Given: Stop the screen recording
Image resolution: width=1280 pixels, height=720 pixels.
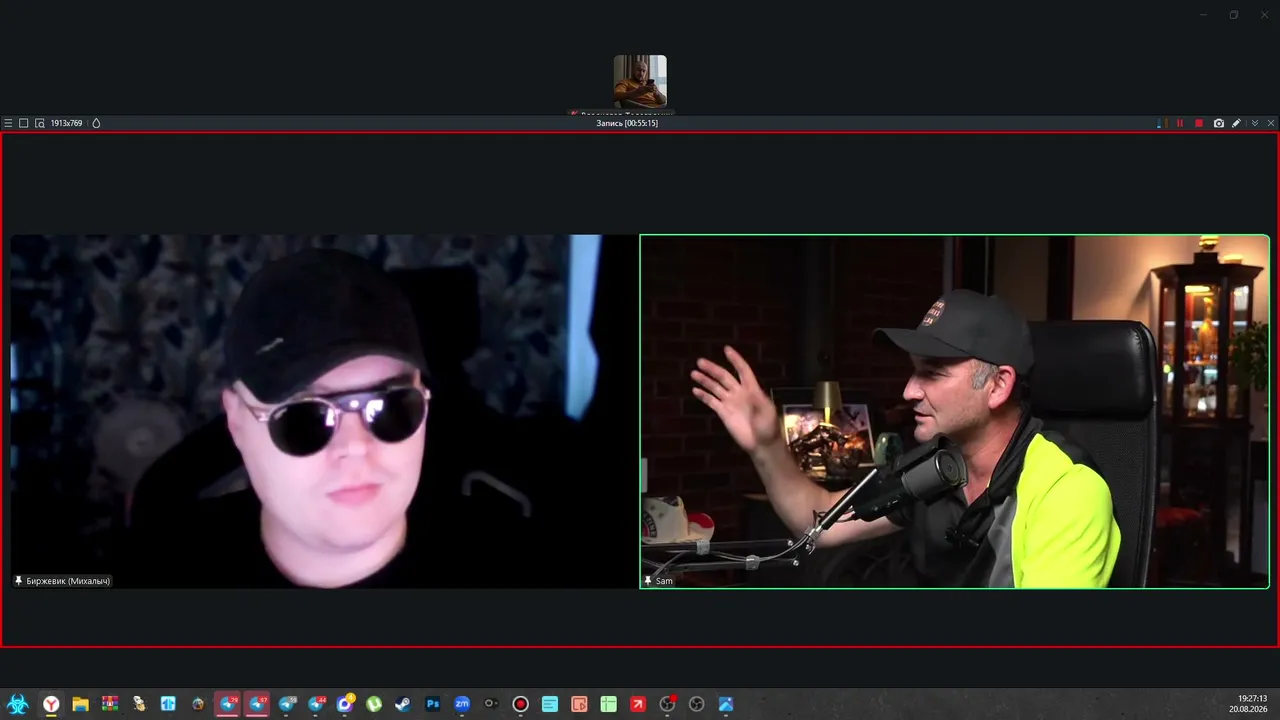Looking at the screenshot, I should [1199, 123].
